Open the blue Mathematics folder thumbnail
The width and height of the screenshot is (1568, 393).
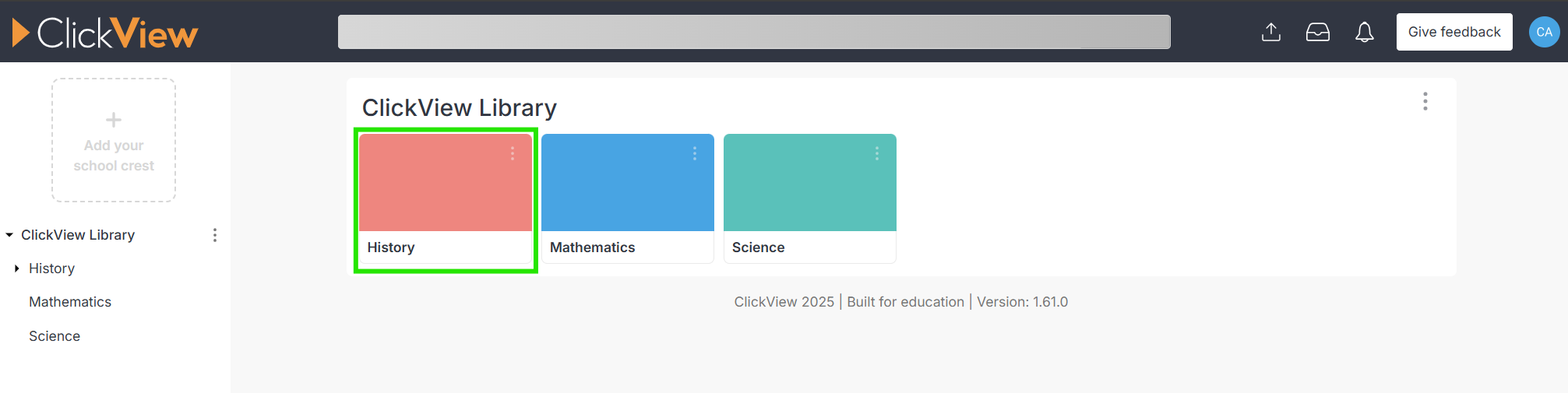click(x=628, y=182)
